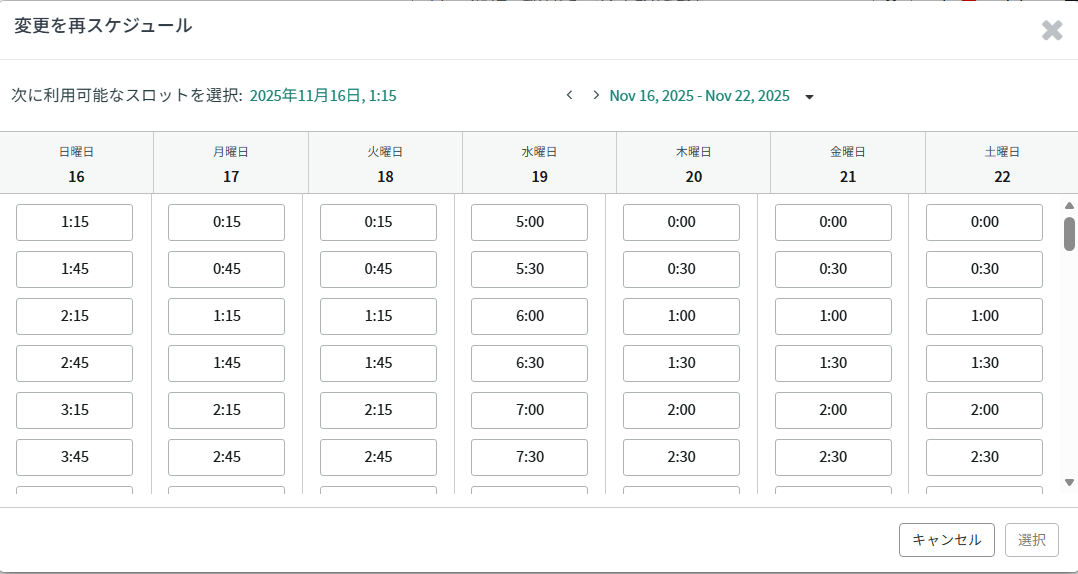The width and height of the screenshot is (1078, 574).
Task: Pick the 1:30 slot on Friday 21
Action: (x=833, y=363)
